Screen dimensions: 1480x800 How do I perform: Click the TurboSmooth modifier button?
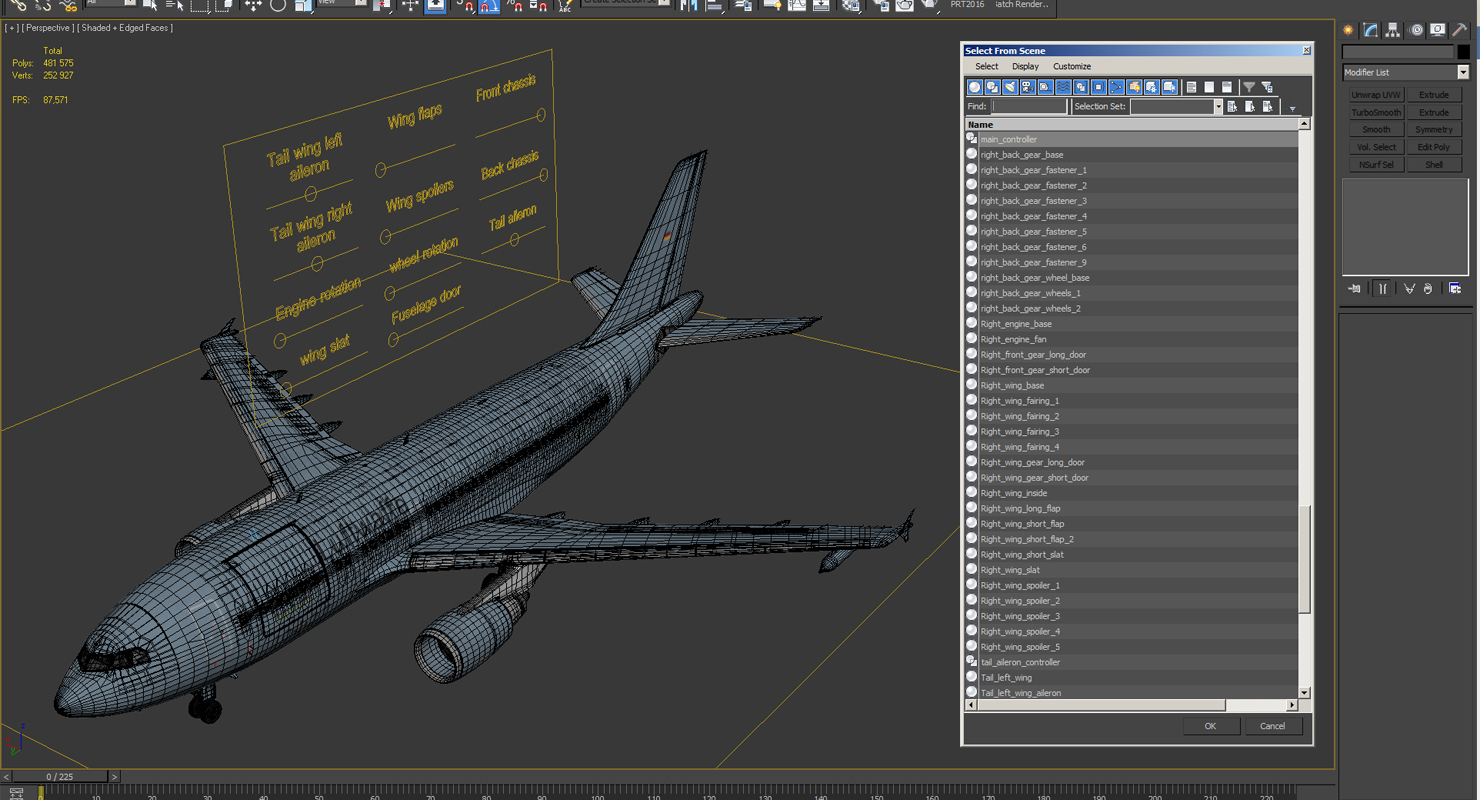pyautogui.click(x=1375, y=112)
